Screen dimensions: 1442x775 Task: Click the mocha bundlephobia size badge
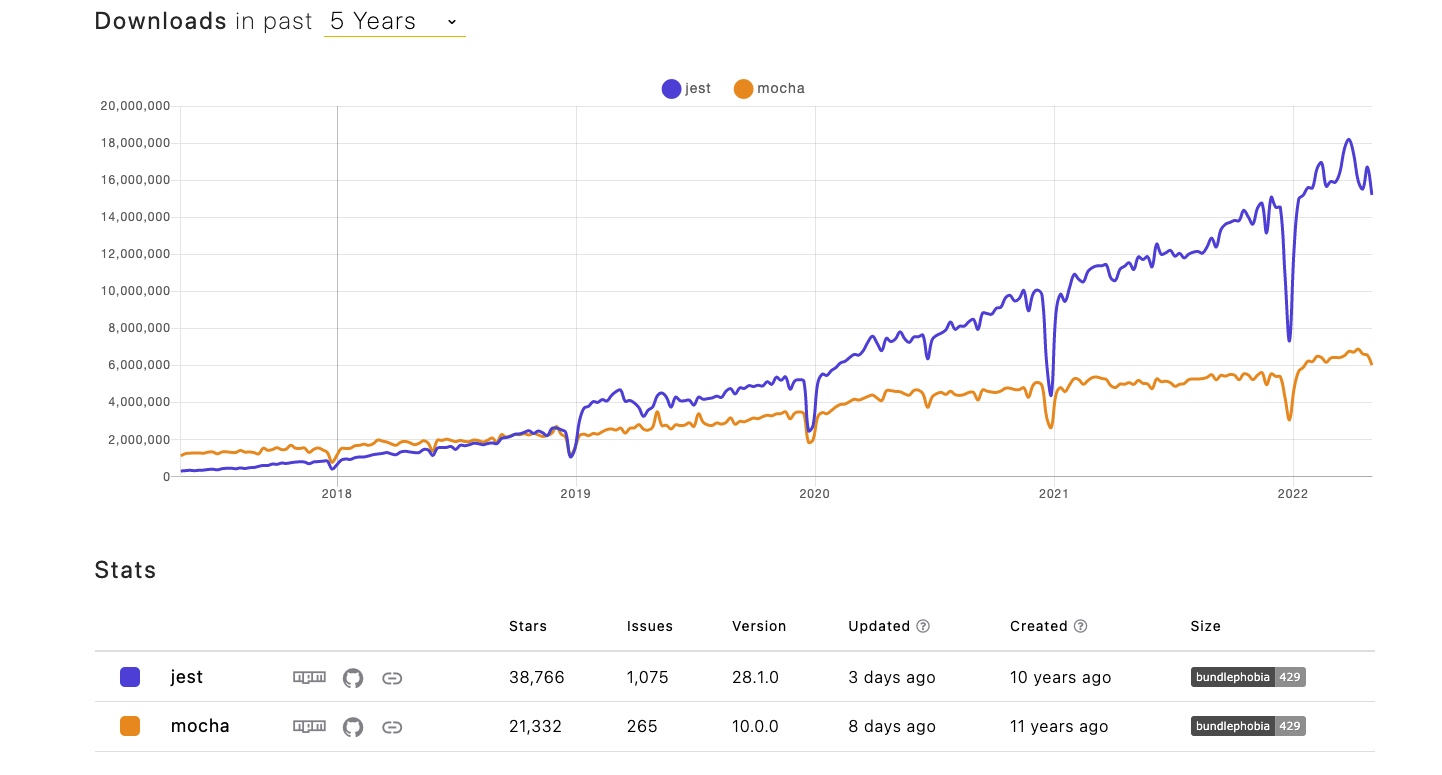[x=1248, y=726]
